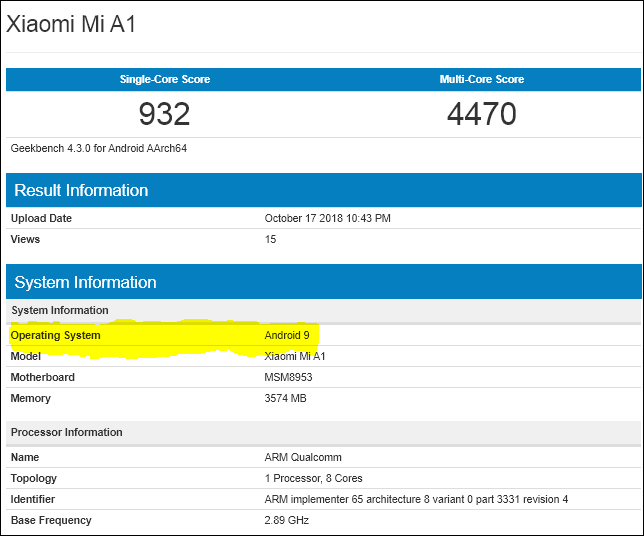Click the Result Information section header
644x536 pixels.
point(81,190)
